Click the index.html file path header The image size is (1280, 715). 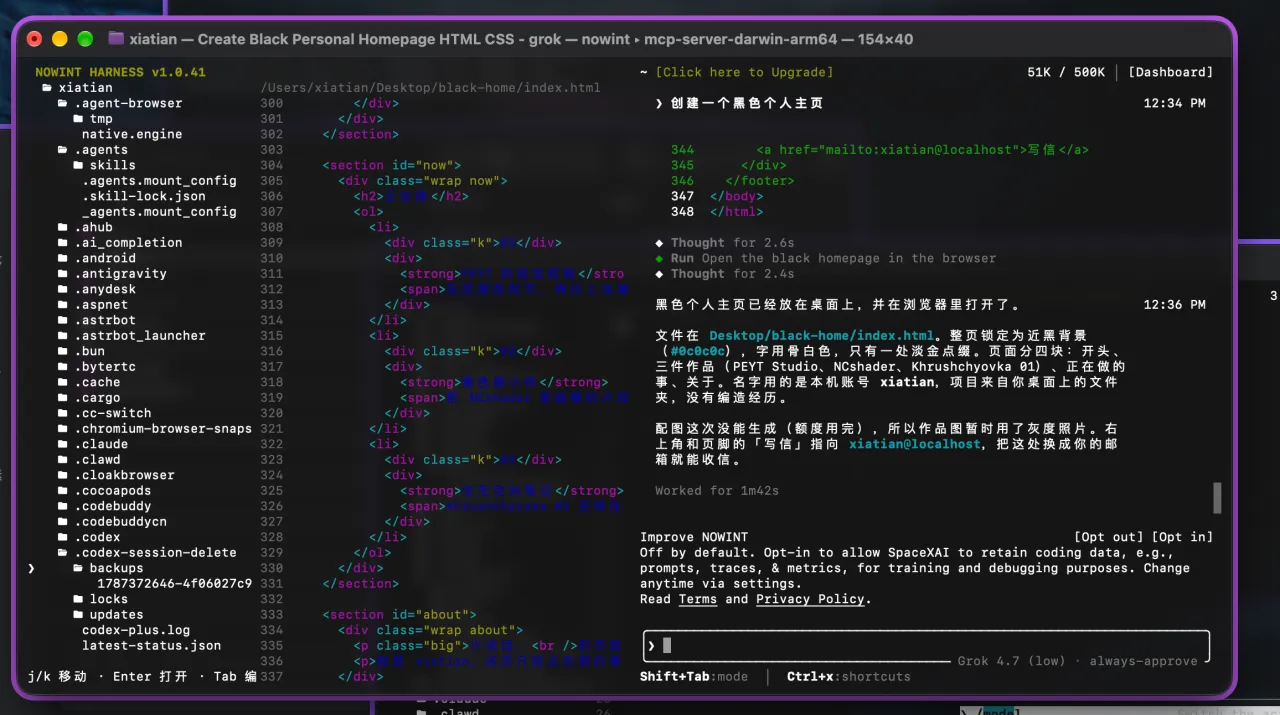coord(430,88)
